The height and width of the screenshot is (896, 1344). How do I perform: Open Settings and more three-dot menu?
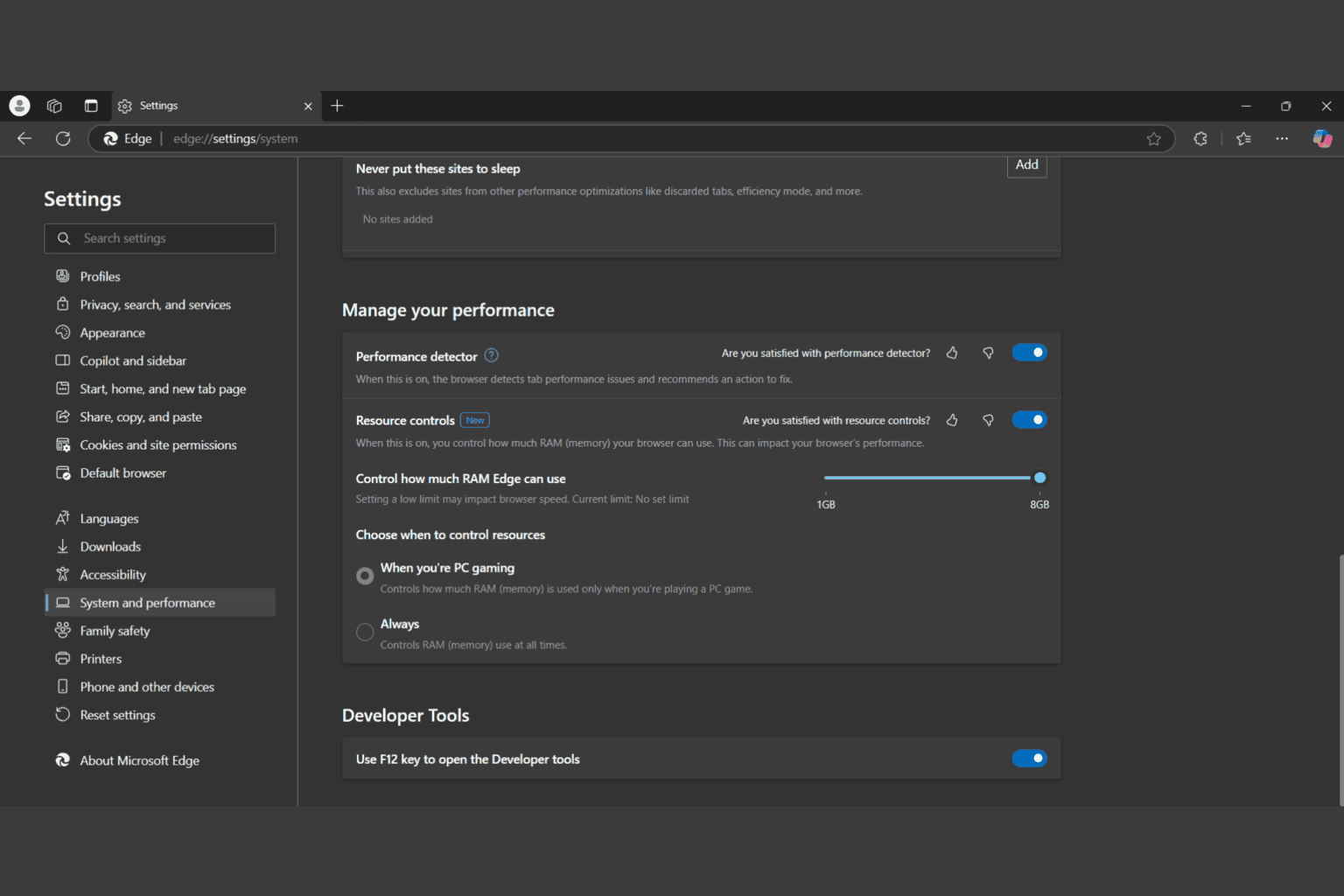[1282, 138]
